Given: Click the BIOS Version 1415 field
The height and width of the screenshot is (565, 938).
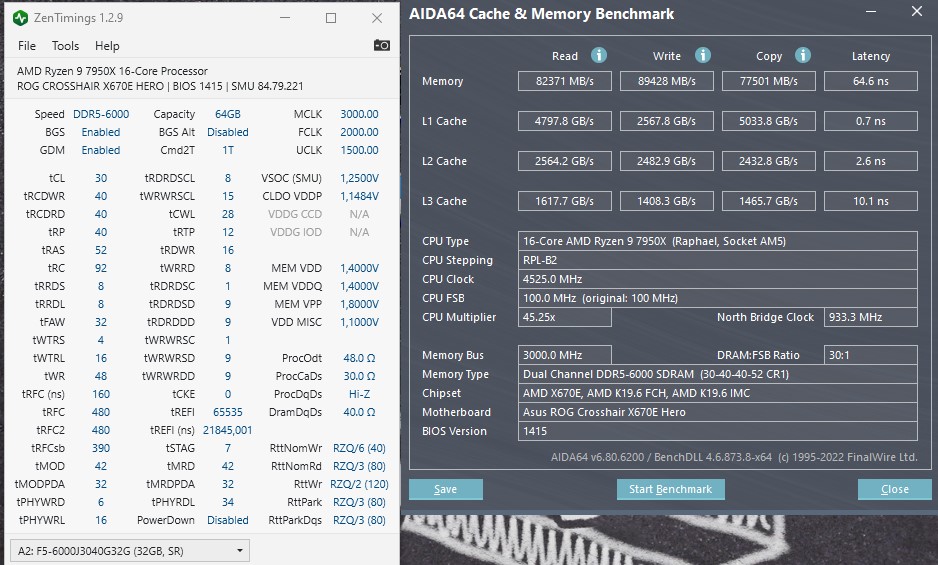Looking at the screenshot, I should 718,431.
